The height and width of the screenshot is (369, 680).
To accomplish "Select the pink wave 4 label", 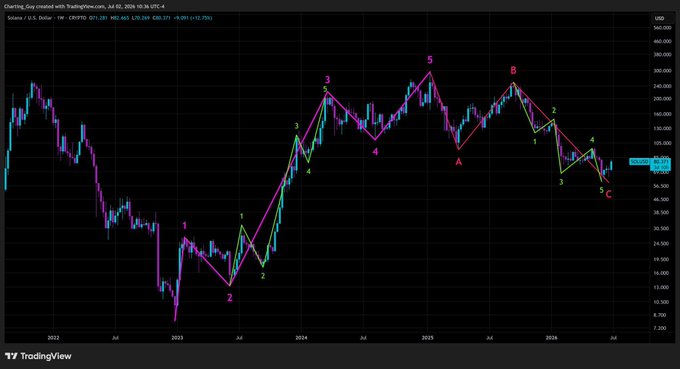I will (x=375, y=152).
